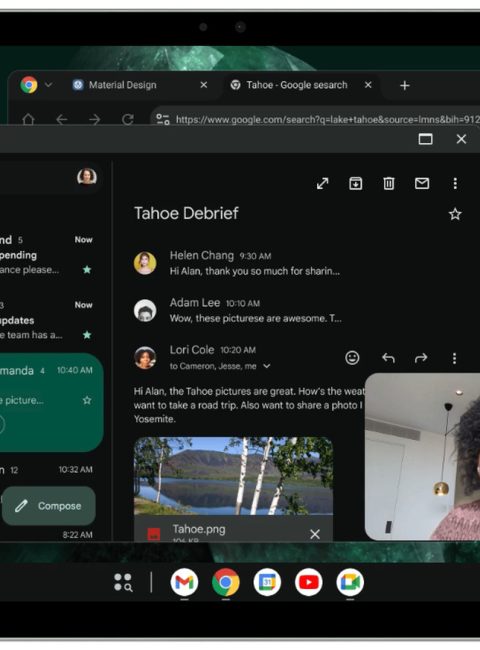
Task: Star the Tahoe Debrief conversation
Action: 455,214
